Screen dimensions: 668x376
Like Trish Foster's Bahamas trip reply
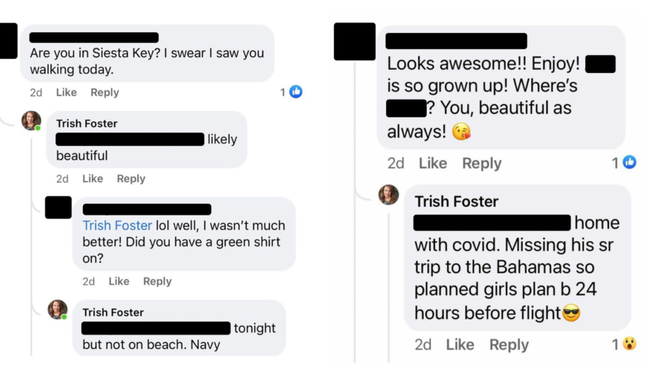click(x=460, y=344)
